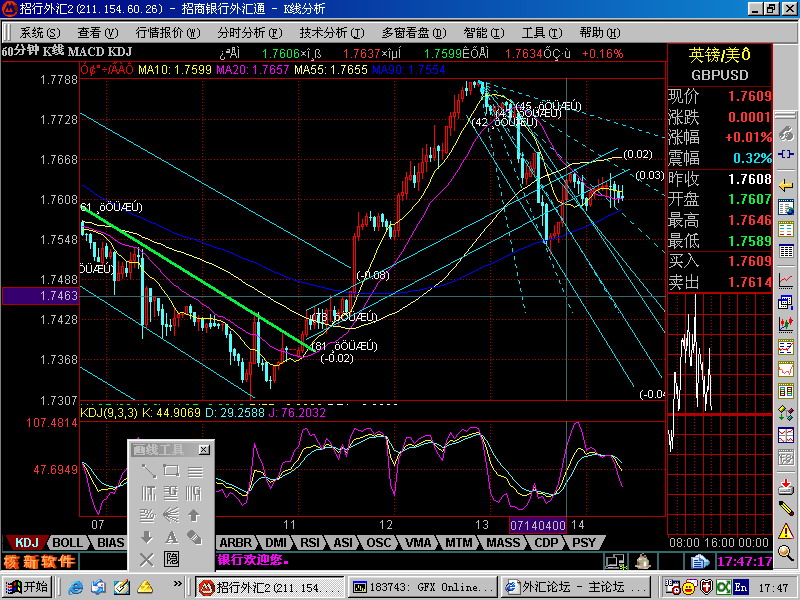Image resolution: width=800 pixels, height=600 pixels.
Task: Switch to the RSI indicator tab
Action: point(310,543)
